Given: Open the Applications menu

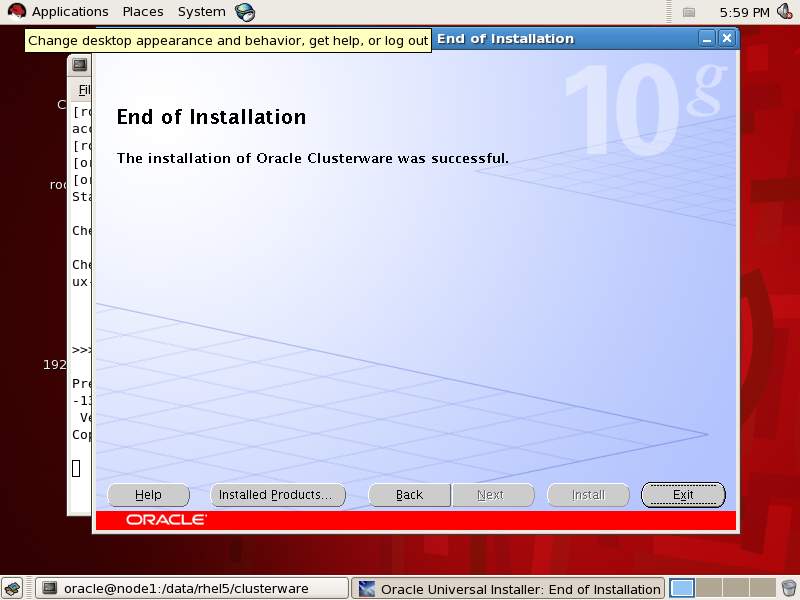Looking at the screenshot, I should pyautogui.click(x=70, y=12).
